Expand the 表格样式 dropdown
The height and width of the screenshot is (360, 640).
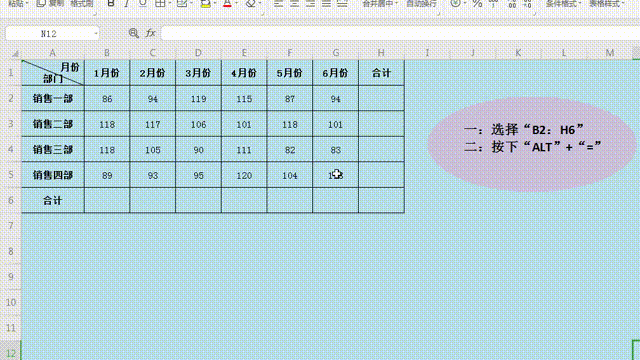(x=623, y=3)
